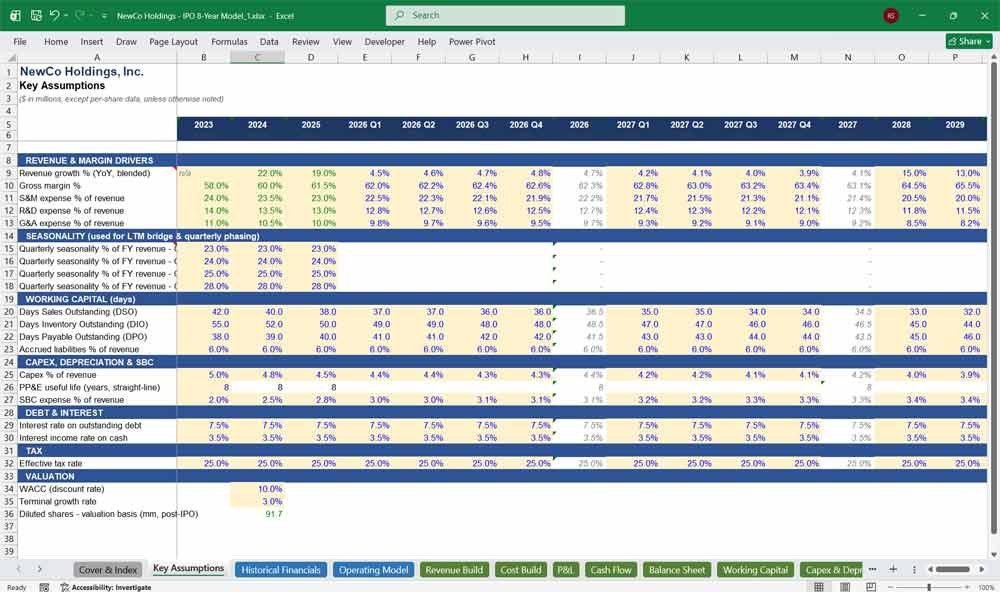Select 'Gross margin %' row label
The width and height of the screenshot is (1000, 592).
pos(50,186)
